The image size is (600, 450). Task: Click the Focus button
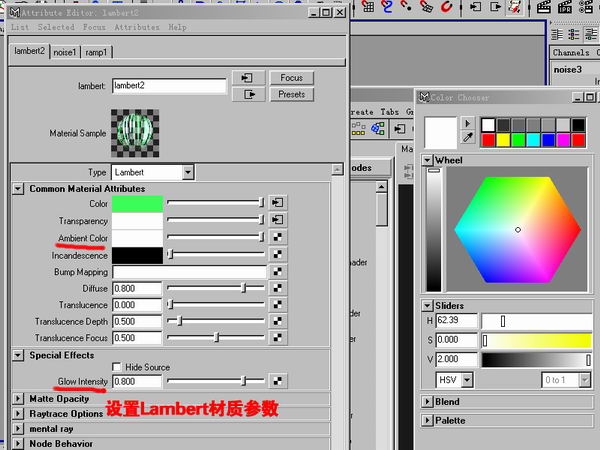click(x=292, y=78)
